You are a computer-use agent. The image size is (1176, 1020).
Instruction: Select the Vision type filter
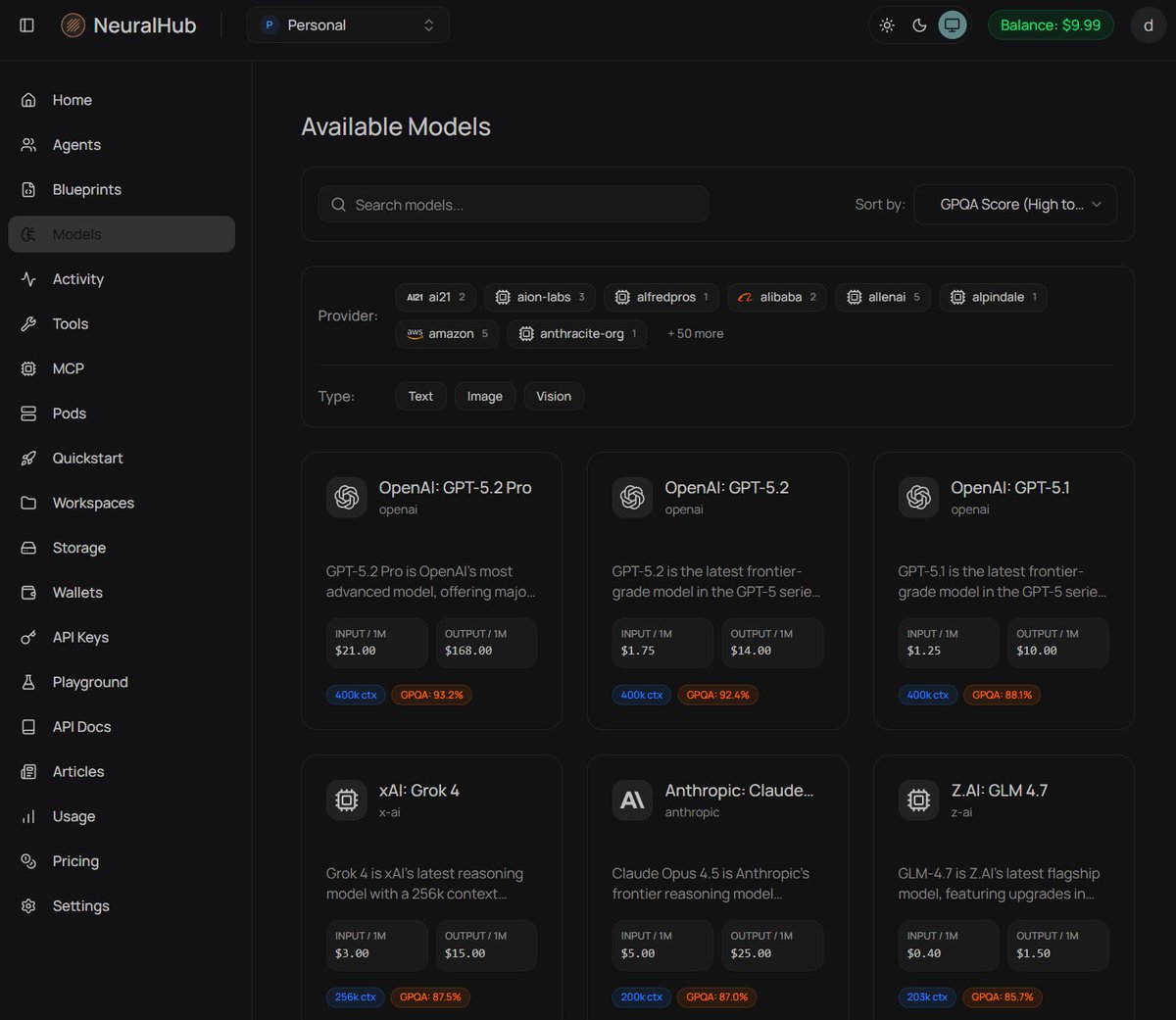[554, 397]
